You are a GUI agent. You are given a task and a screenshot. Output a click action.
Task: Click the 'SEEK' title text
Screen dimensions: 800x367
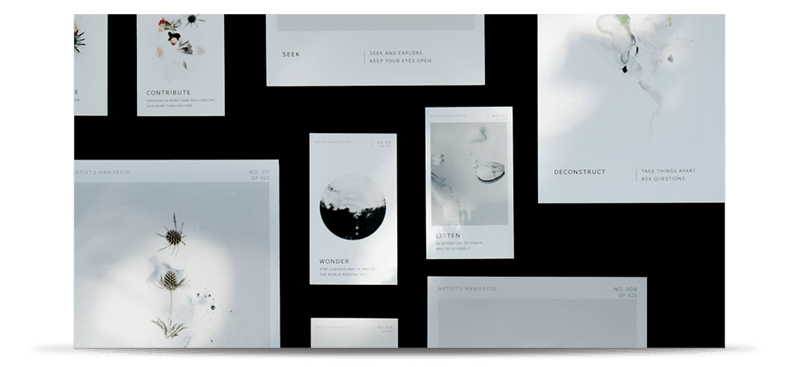point(291,54)
